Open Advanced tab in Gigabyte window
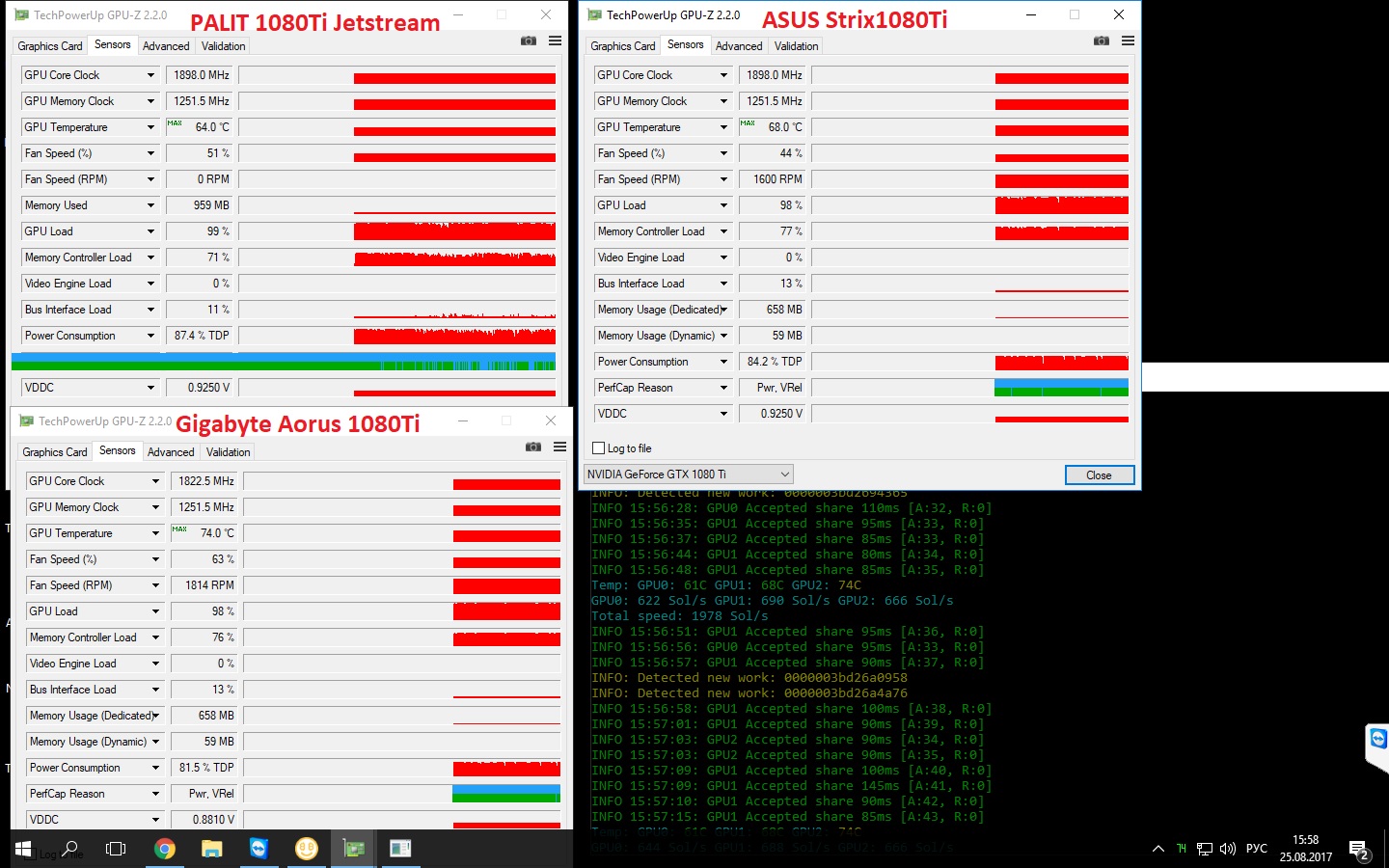 pos(171,452)
